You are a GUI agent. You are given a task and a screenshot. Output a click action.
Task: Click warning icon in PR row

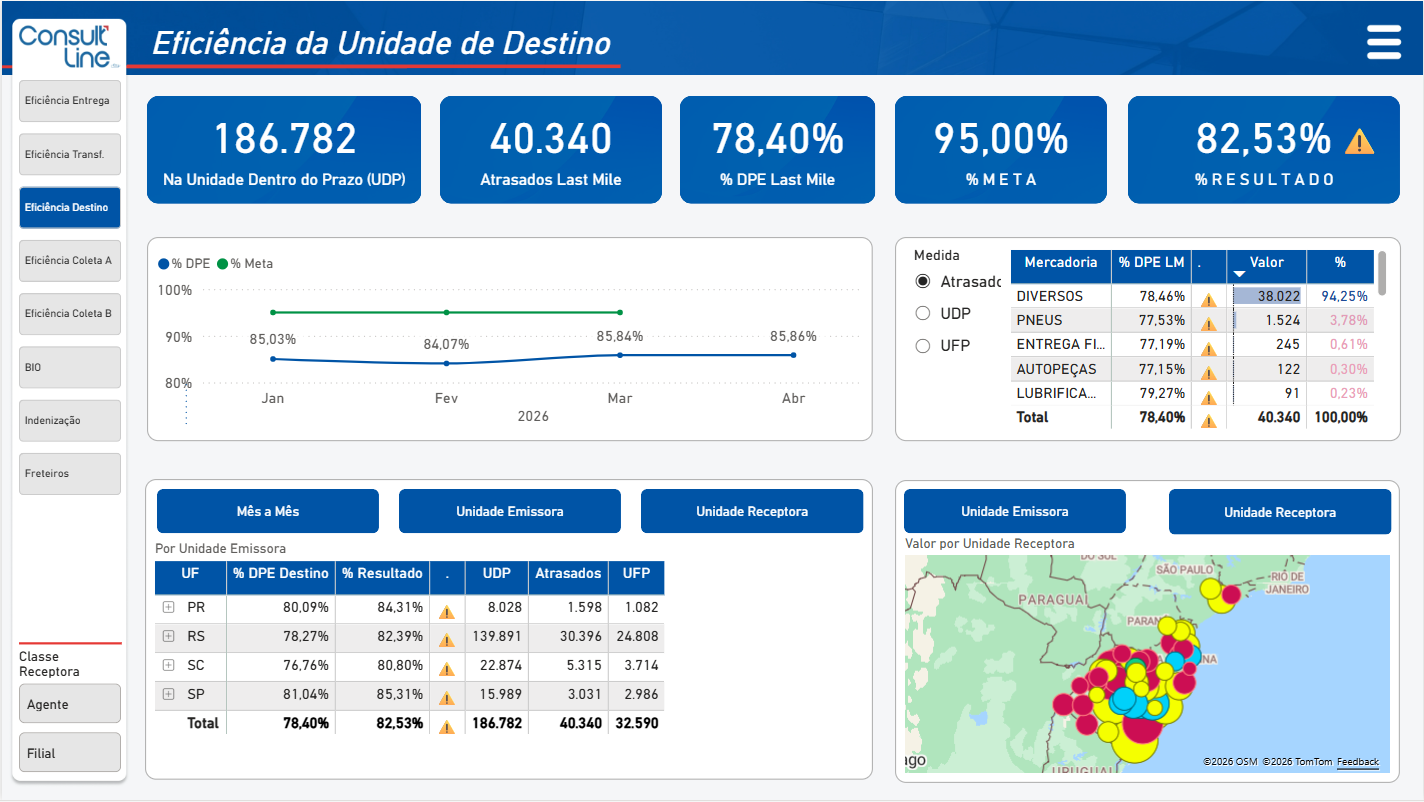tap(447, 611)
